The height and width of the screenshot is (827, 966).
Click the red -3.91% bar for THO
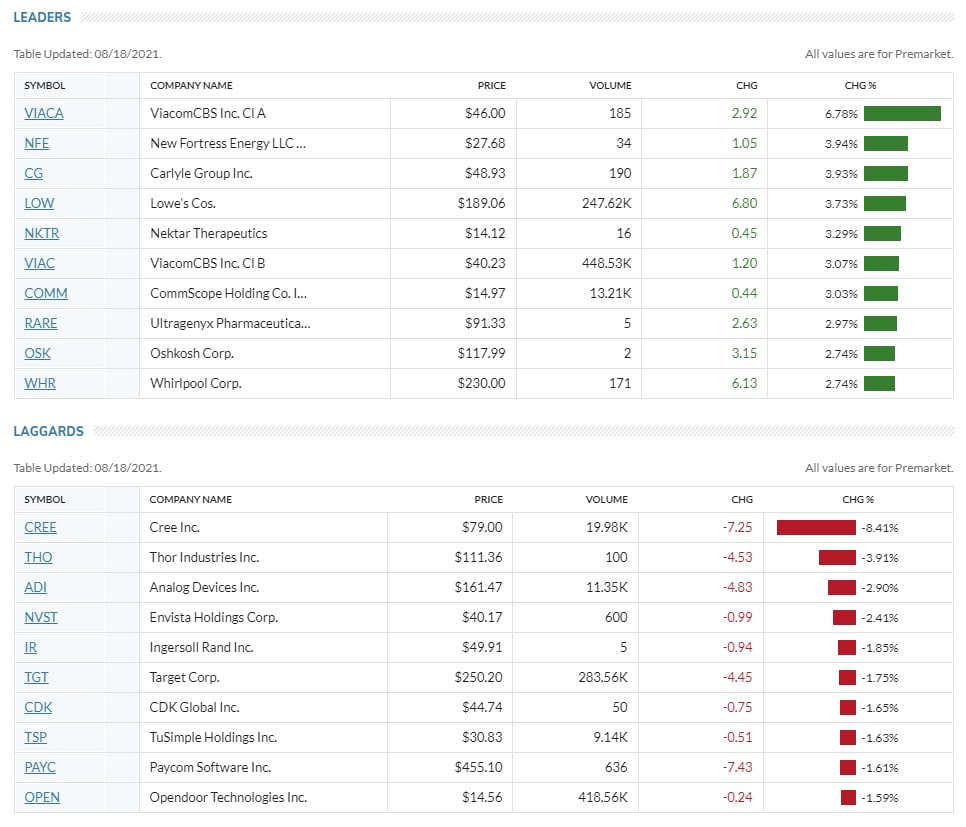click(837, 558)
